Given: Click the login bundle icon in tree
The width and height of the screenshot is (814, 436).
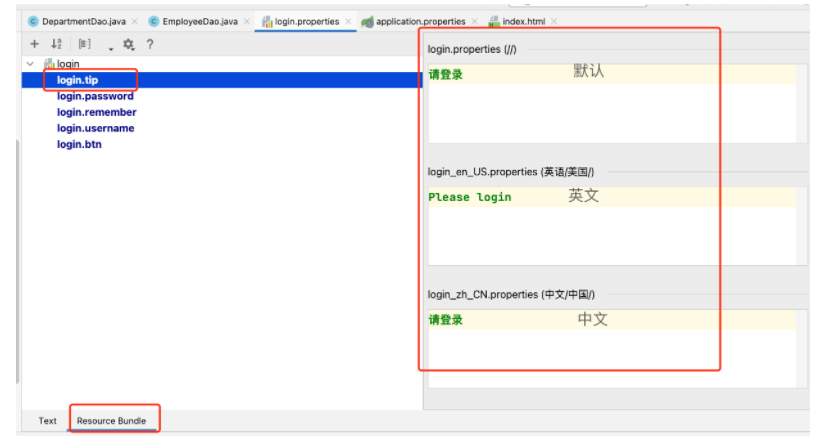Looking at the screenshot, I should (49, 64).
